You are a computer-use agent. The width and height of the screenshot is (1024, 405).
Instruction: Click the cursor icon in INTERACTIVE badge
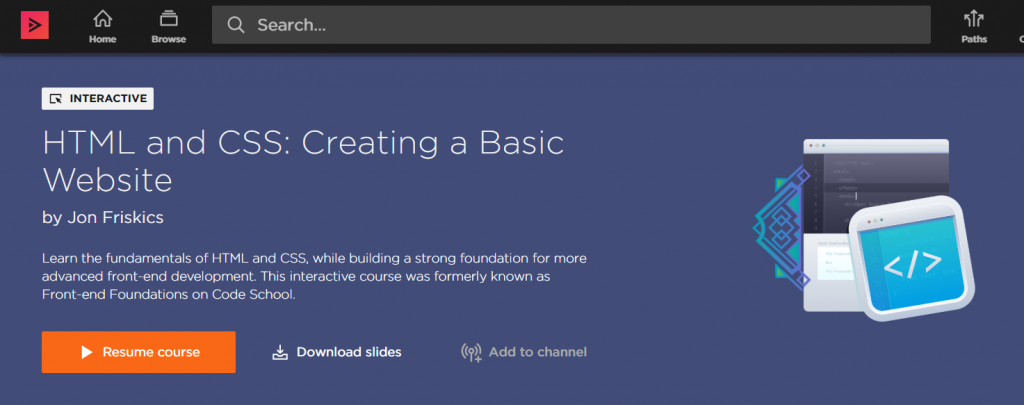click(x=56, y=99)
